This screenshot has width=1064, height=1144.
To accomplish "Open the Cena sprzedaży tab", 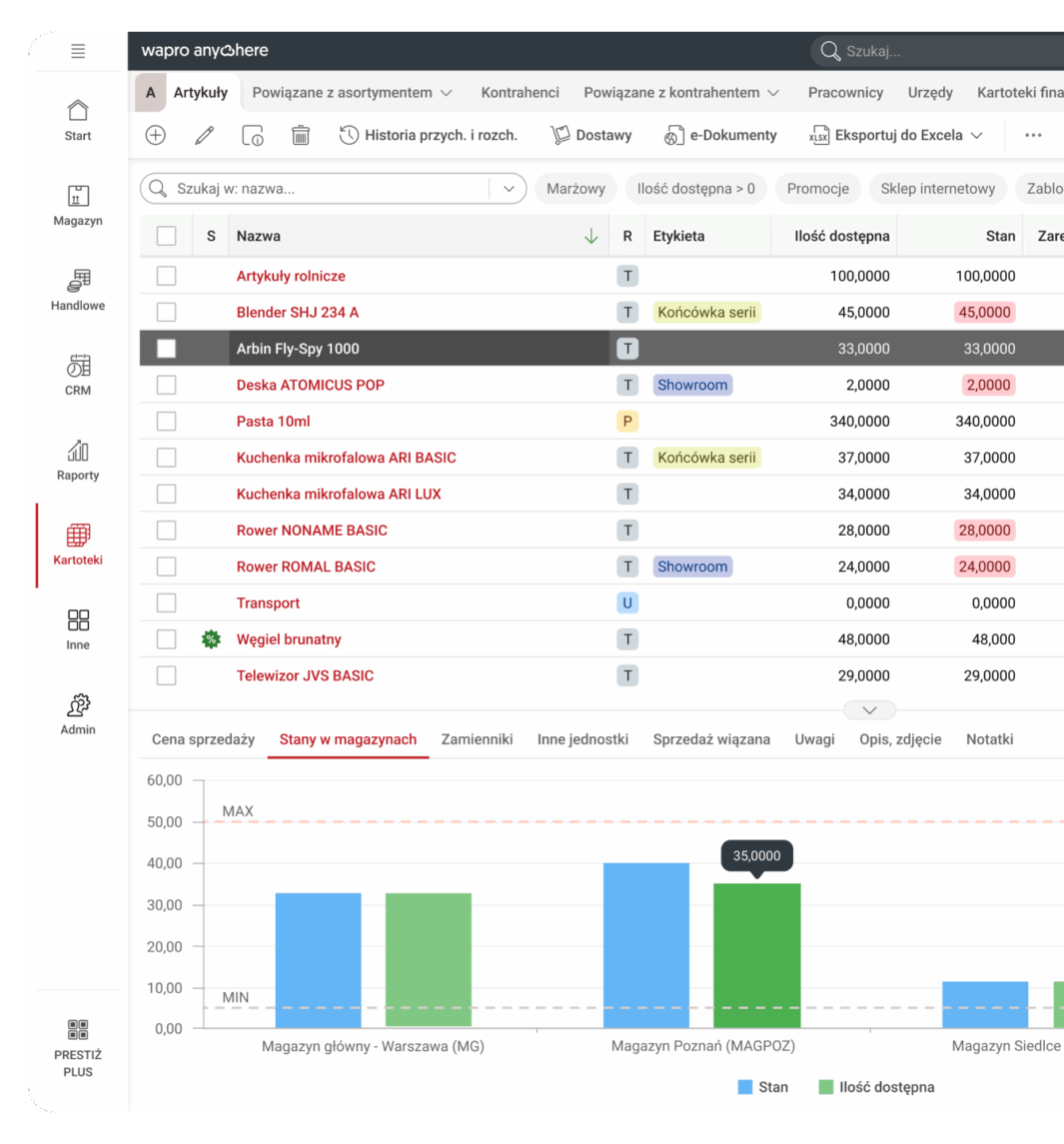I will pos(203,739).
